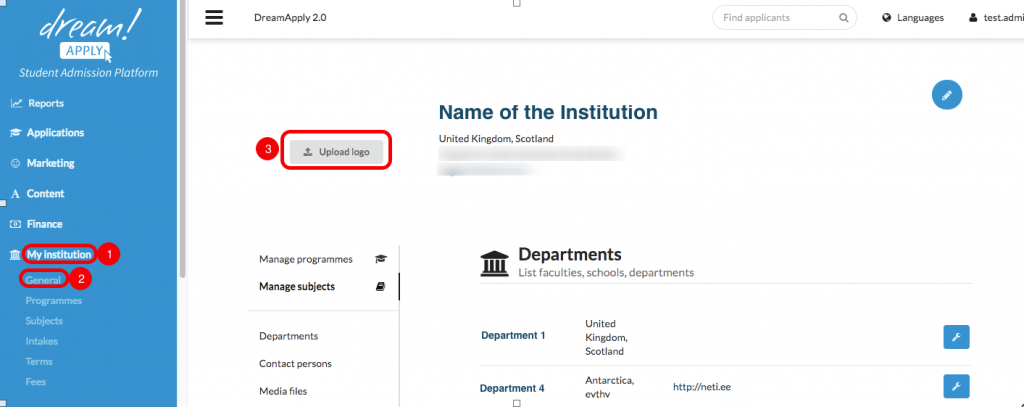Open Reports in the sidebar

(46, 103)
